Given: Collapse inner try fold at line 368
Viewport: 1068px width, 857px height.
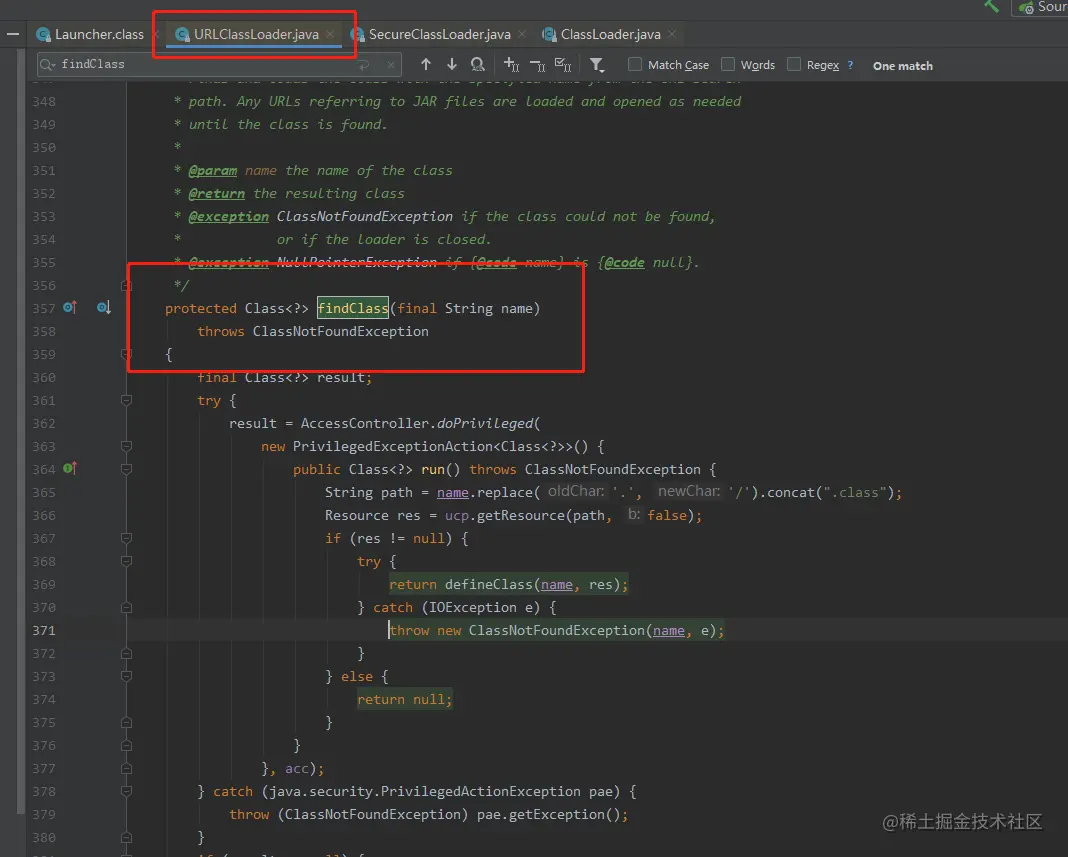Looking at the screenshot, I should pos(126,561).
